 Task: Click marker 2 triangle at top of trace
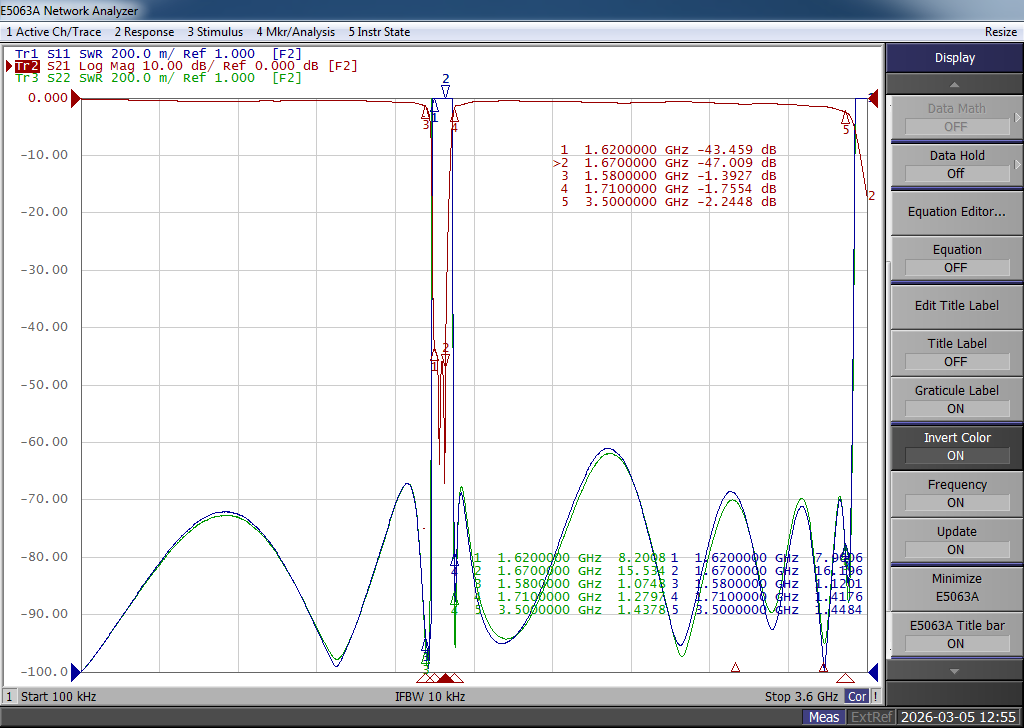pos(445,91)
